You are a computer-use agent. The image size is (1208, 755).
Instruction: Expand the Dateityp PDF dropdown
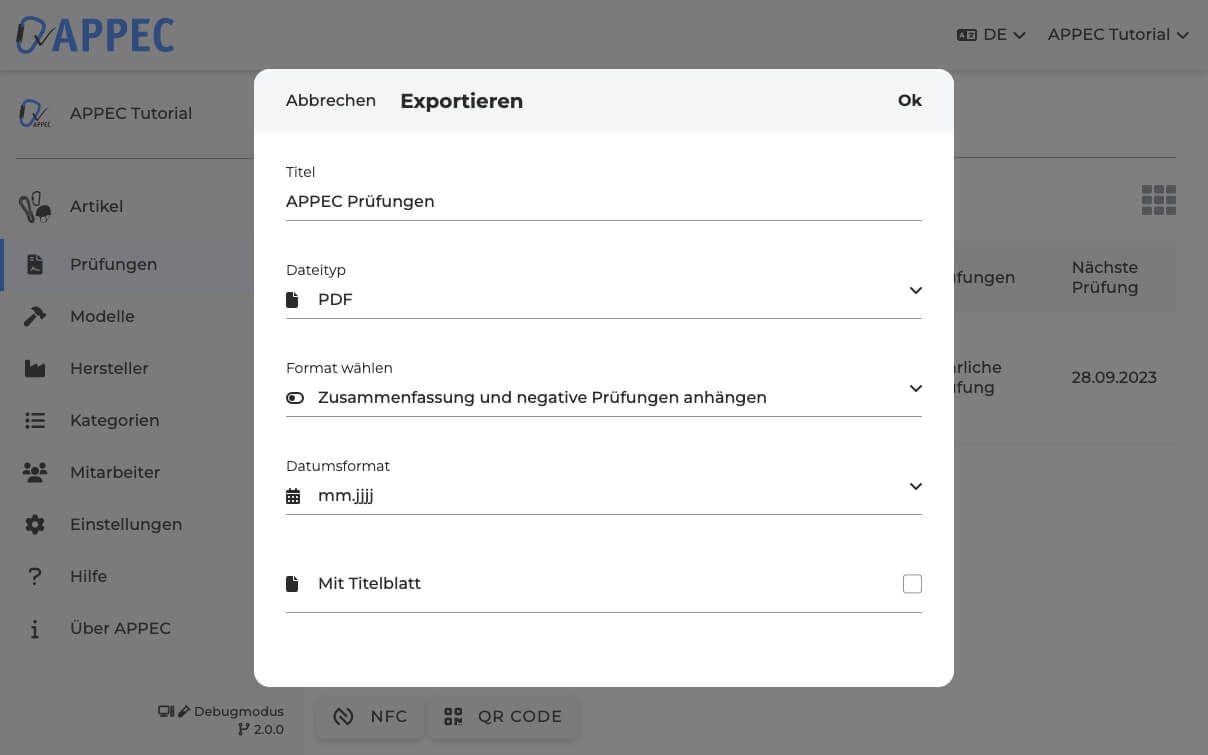point(915,290)
